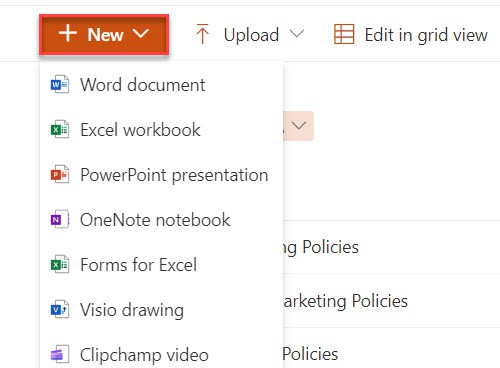Viewport: 500px width, 368px height.
Task: Open the folder ending in 'ng Policies'
Action: click(x=320, y=247)
